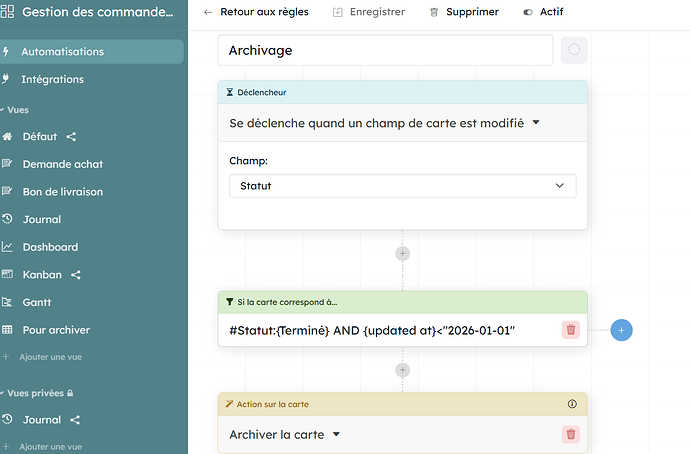This screenshot has height=454, width=690.
Task: Open the Gantt view
Action: [37, 302]
